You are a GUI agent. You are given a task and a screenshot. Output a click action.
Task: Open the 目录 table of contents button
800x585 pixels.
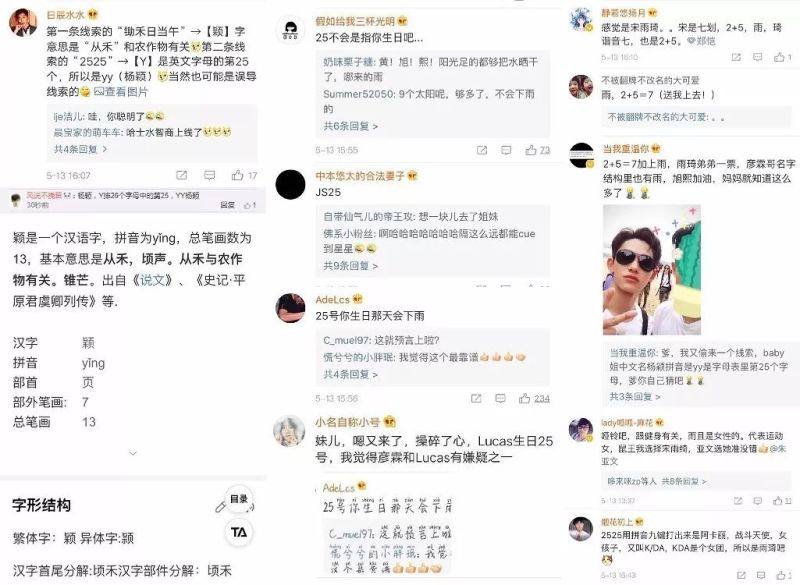239,499
